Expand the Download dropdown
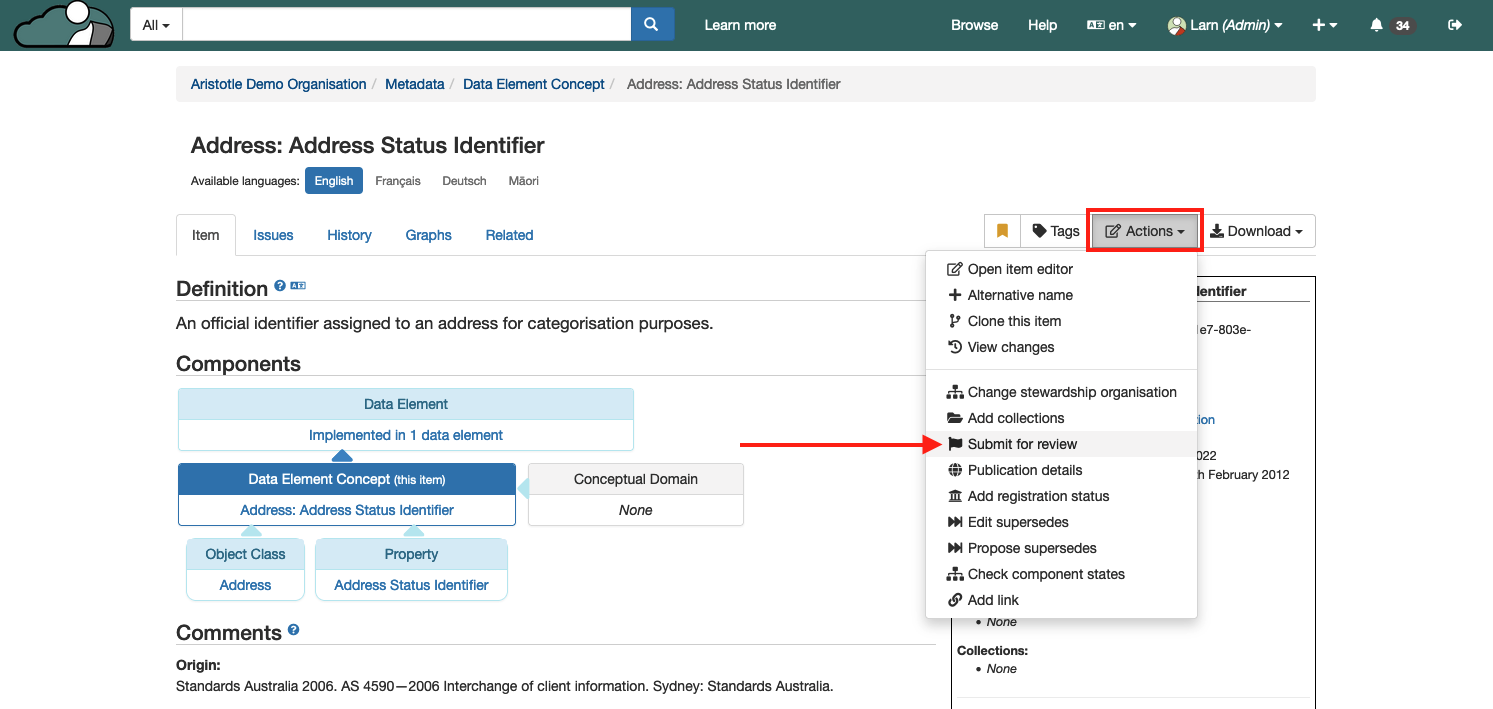The width and height of the screenshot is (1493, 709). [x=1256, y=231]
